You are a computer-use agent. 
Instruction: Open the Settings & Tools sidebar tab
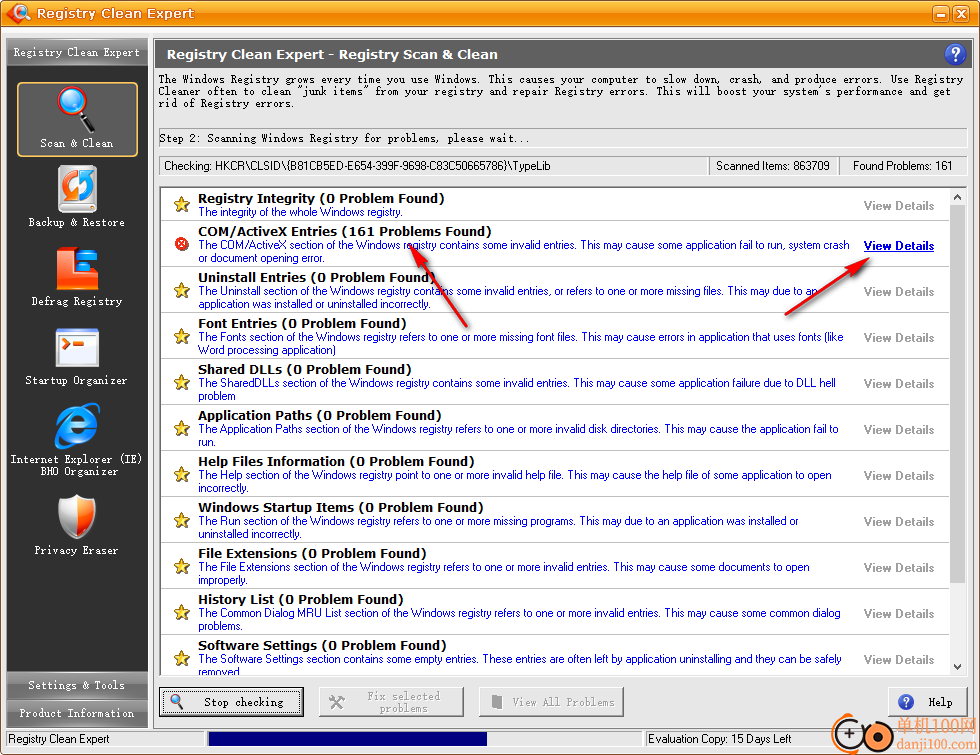77,685
